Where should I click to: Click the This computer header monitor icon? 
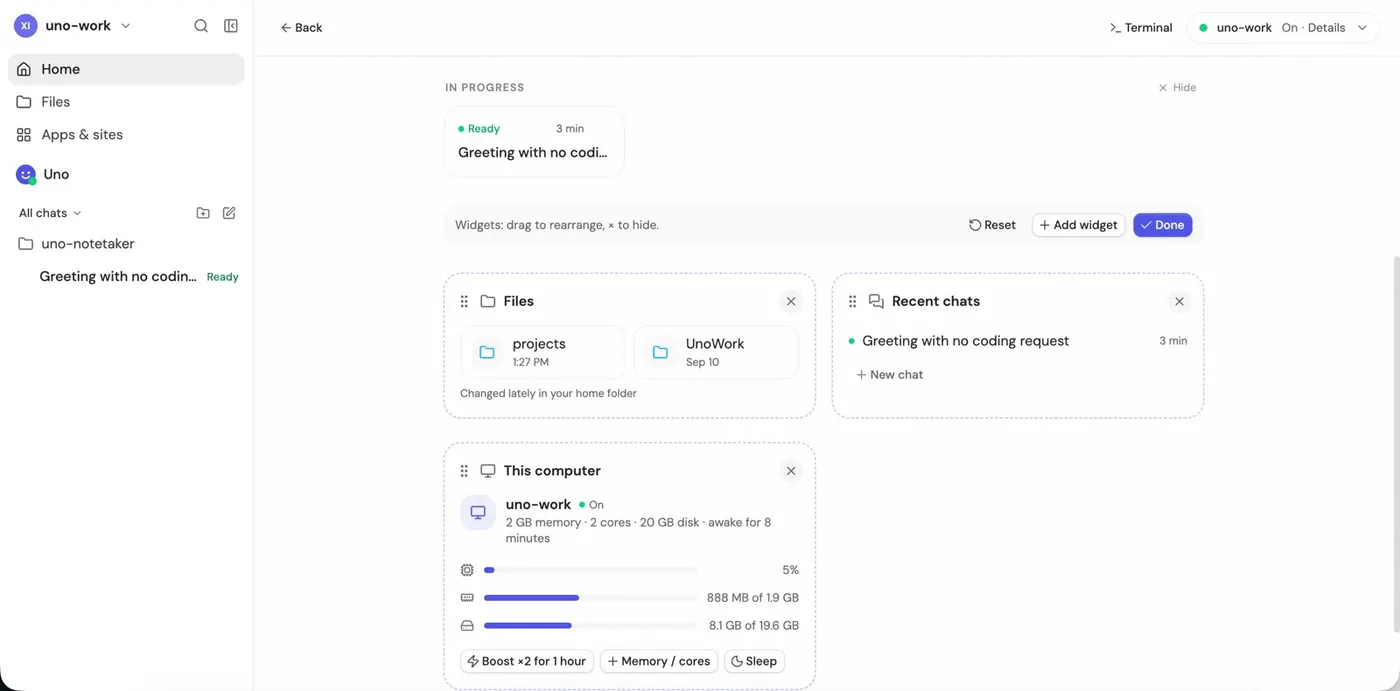pyautogui.click(x=488, y=471)
